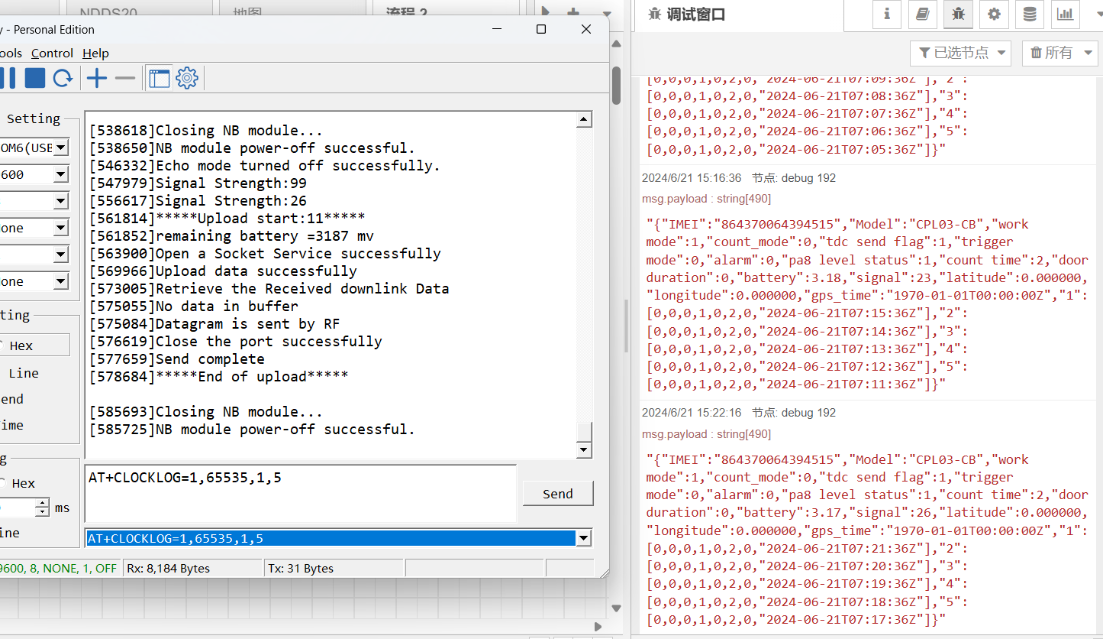Viewport: 1103px width, 639px height.
Task: Open the Help menu
Action: pos(96,53)
